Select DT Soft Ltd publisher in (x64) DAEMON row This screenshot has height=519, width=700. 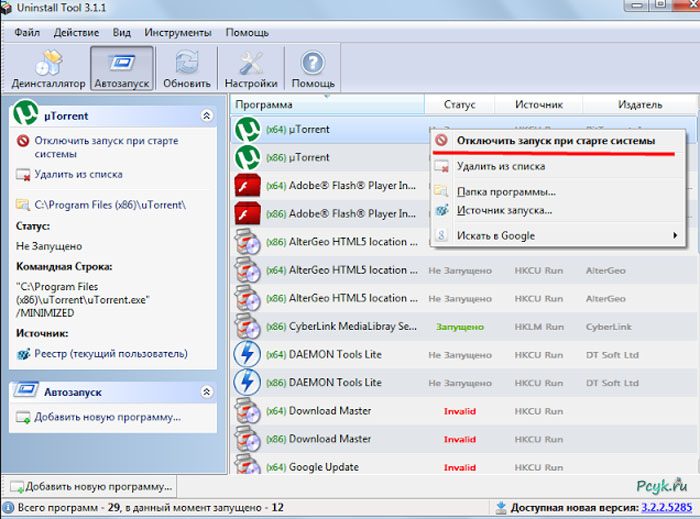612,355
